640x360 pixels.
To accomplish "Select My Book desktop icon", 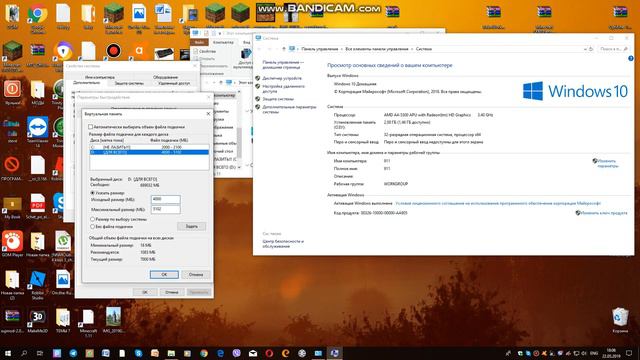I will 12,208.
